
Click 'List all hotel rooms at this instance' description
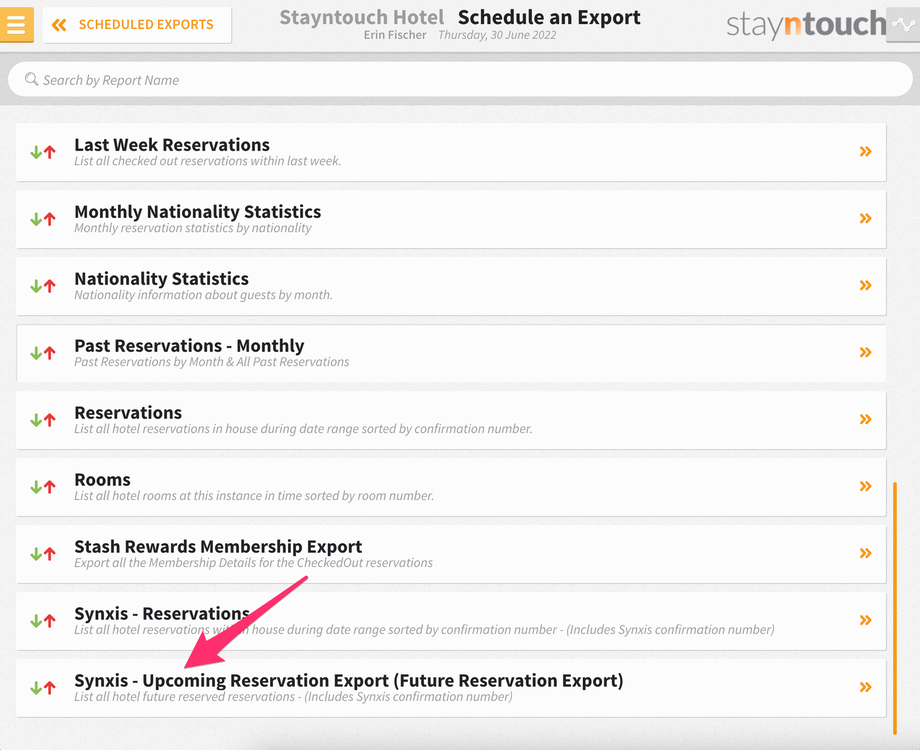pyautogui.click(x=254, y=495)
